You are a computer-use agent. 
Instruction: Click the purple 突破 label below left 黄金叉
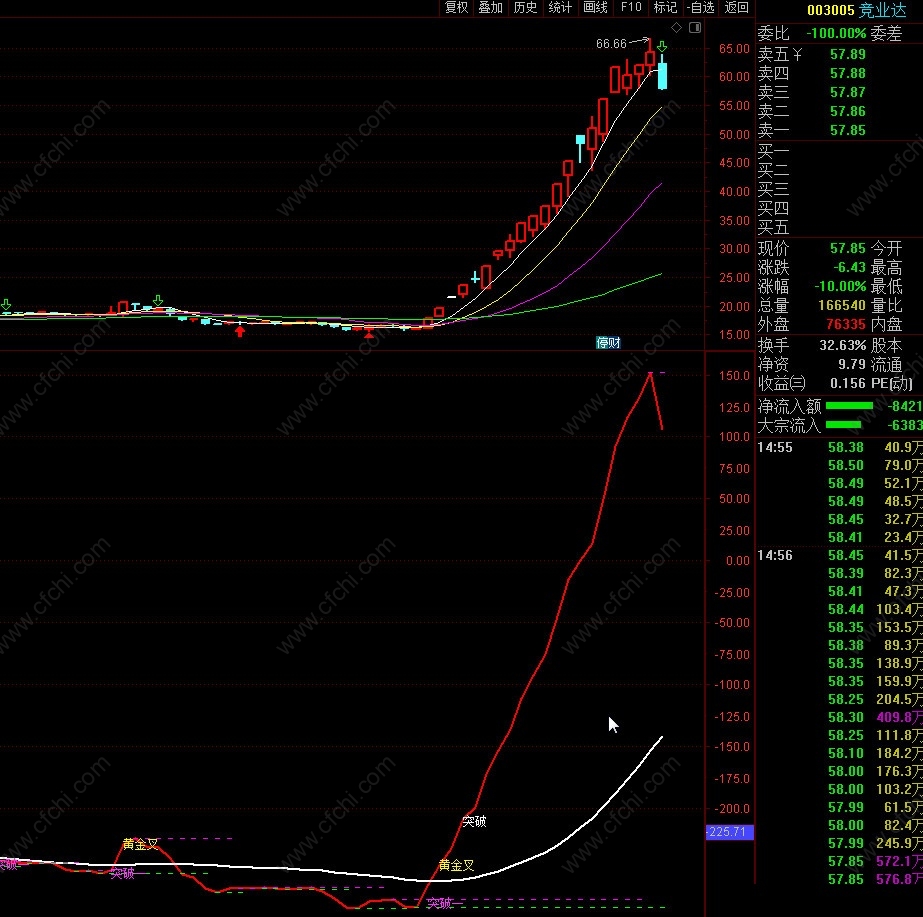[x=122, y=873]
